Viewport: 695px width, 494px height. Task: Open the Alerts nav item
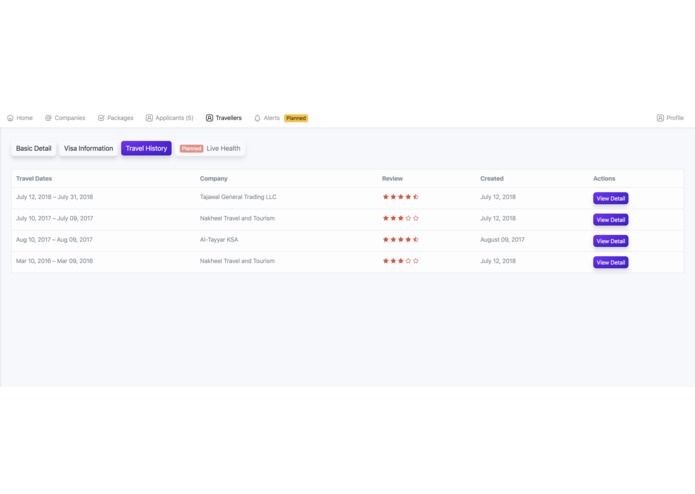click(x=267, y=118)
